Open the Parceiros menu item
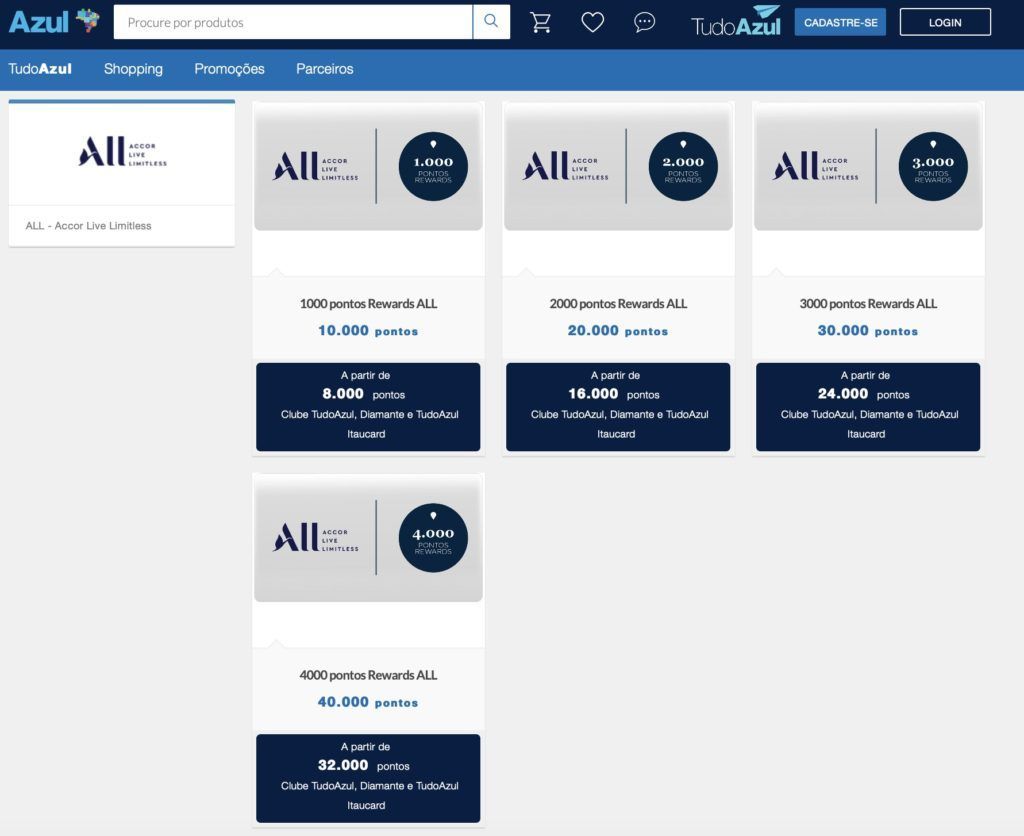The image size is (1024, 836). (325, 69)
